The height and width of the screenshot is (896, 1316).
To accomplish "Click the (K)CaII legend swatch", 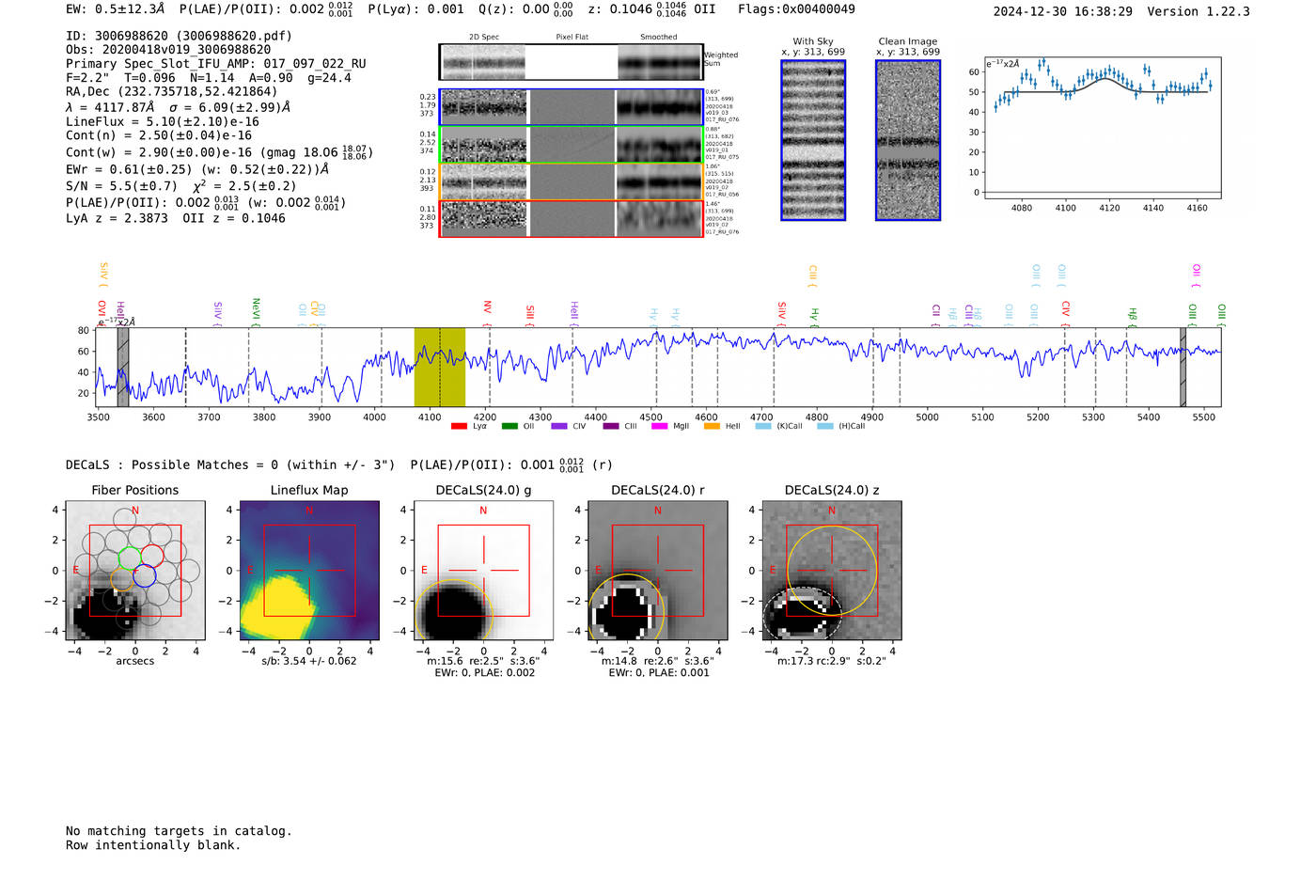I will [762, 426].
